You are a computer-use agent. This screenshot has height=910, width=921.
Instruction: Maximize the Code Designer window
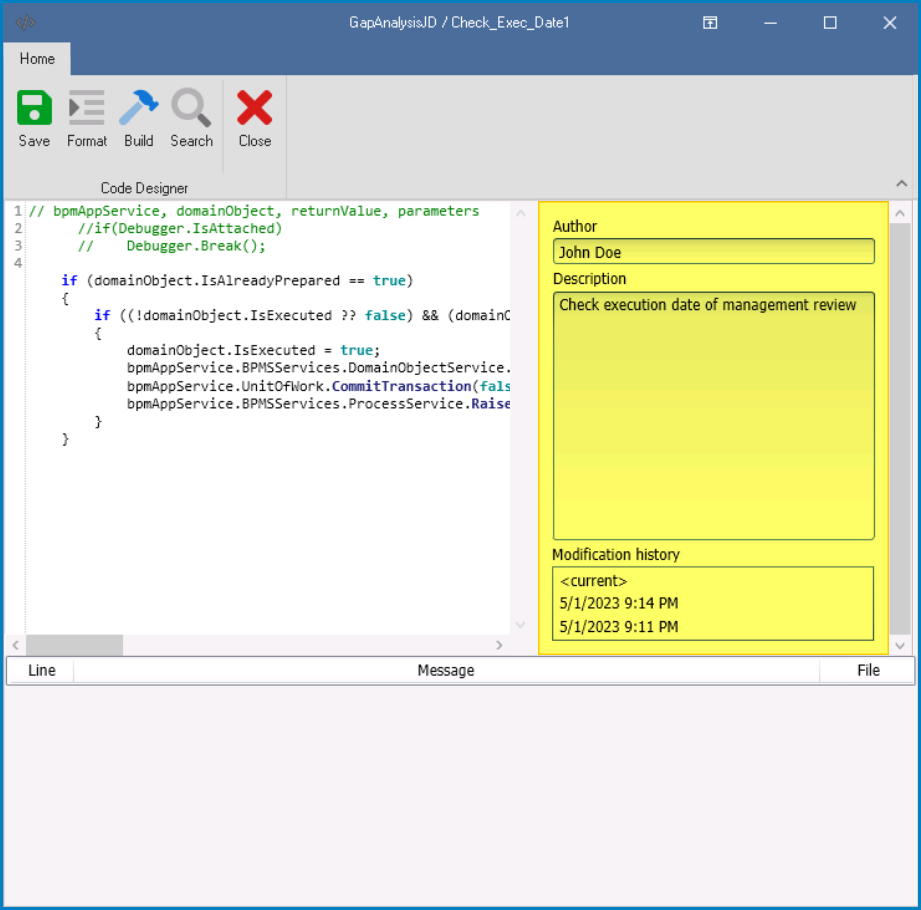tap(830, 23)
